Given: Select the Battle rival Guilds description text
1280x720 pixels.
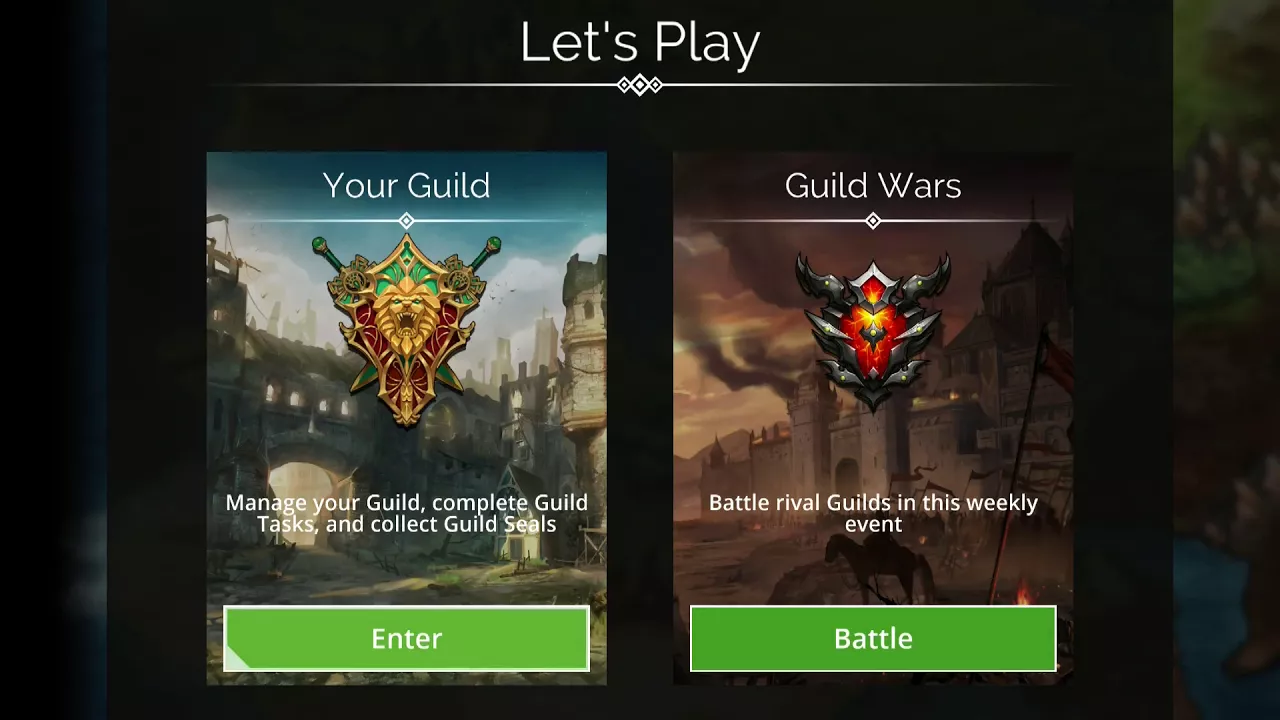Looking at the screenshot, I should [x=873, y=513].
